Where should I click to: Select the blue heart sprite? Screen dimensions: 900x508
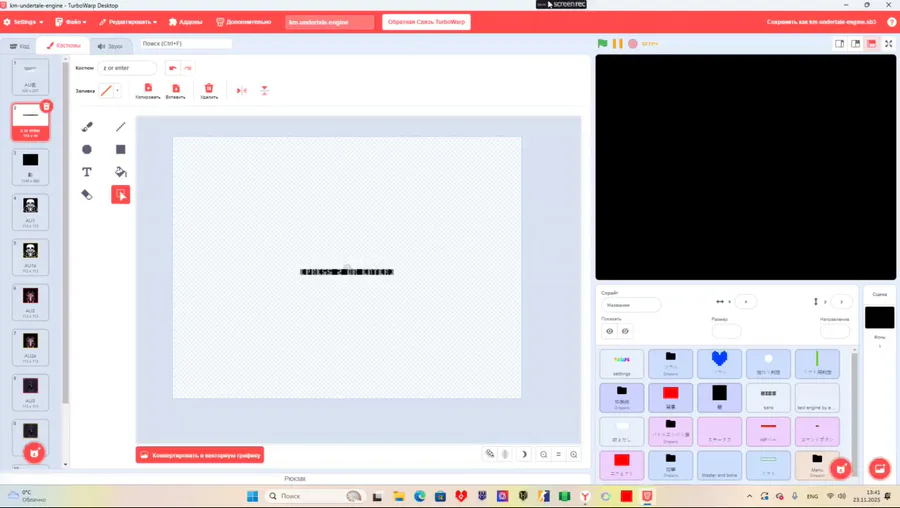(x=719, y=364)
